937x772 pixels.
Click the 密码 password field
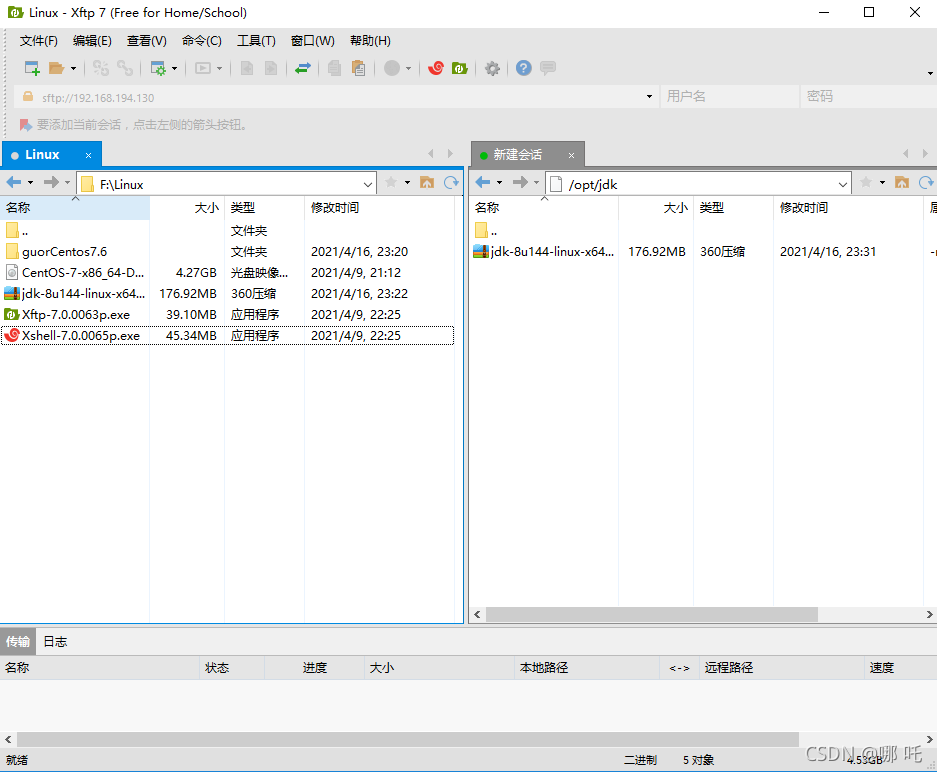pos(869,97)
